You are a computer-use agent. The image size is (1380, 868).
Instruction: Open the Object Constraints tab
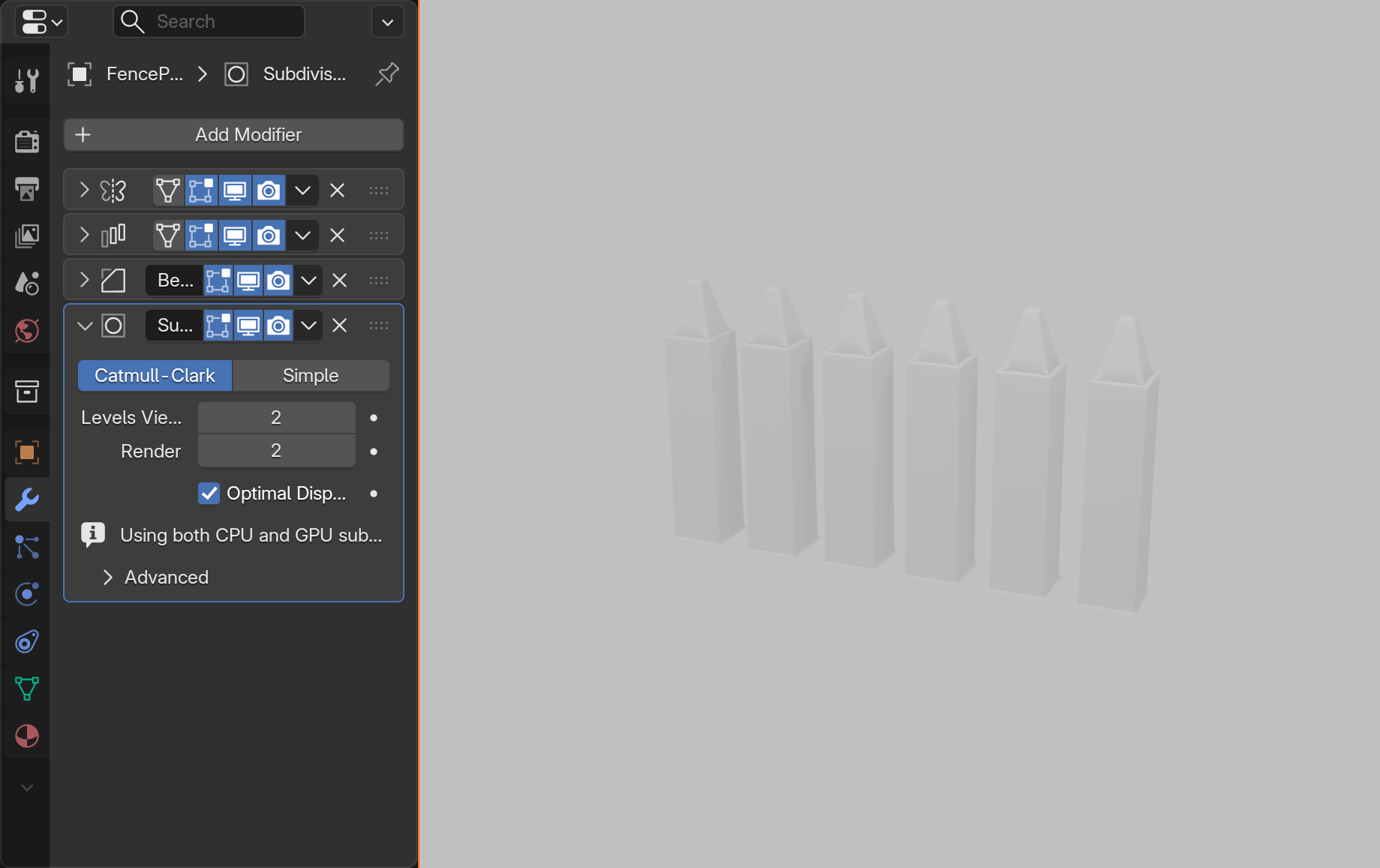[x=27, y=641]
